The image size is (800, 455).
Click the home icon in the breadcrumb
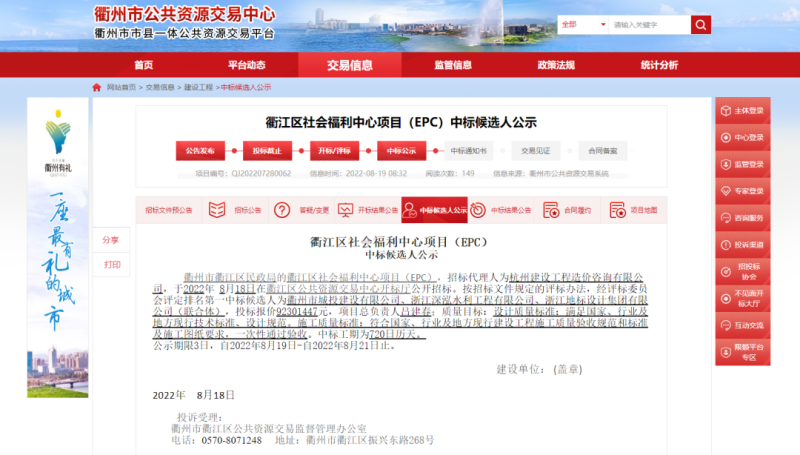click(x=97, y=88)
